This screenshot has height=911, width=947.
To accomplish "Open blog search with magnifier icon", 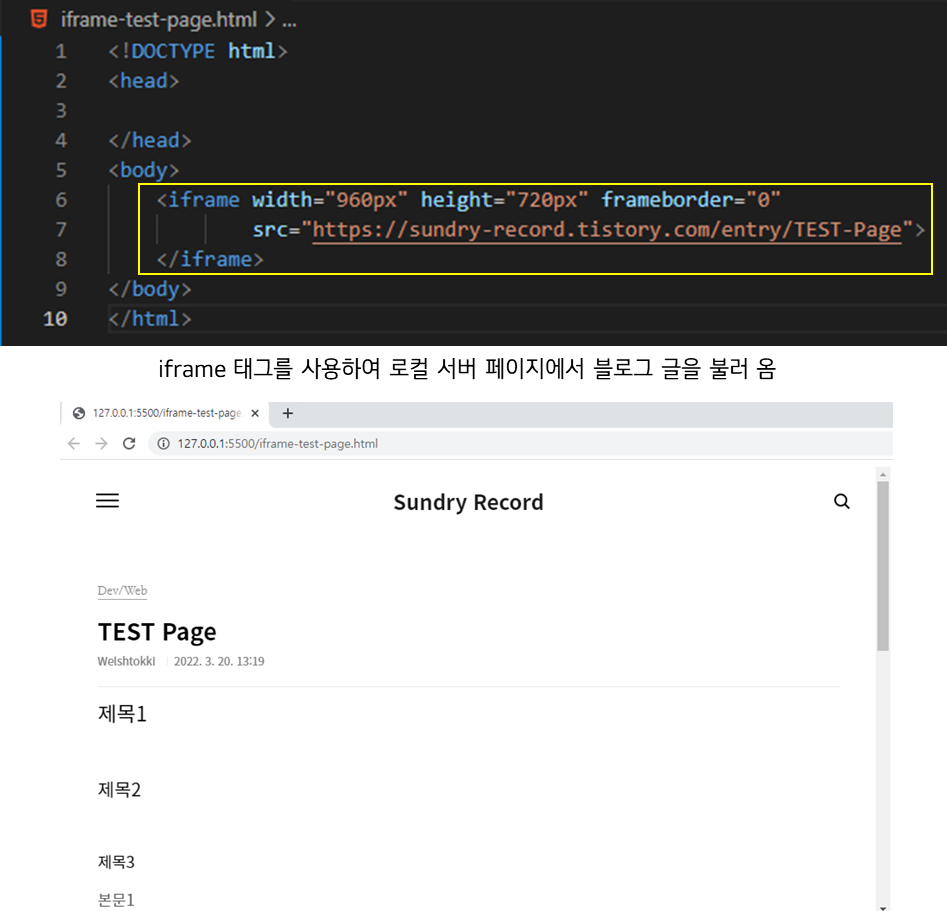I will point(842,501).
